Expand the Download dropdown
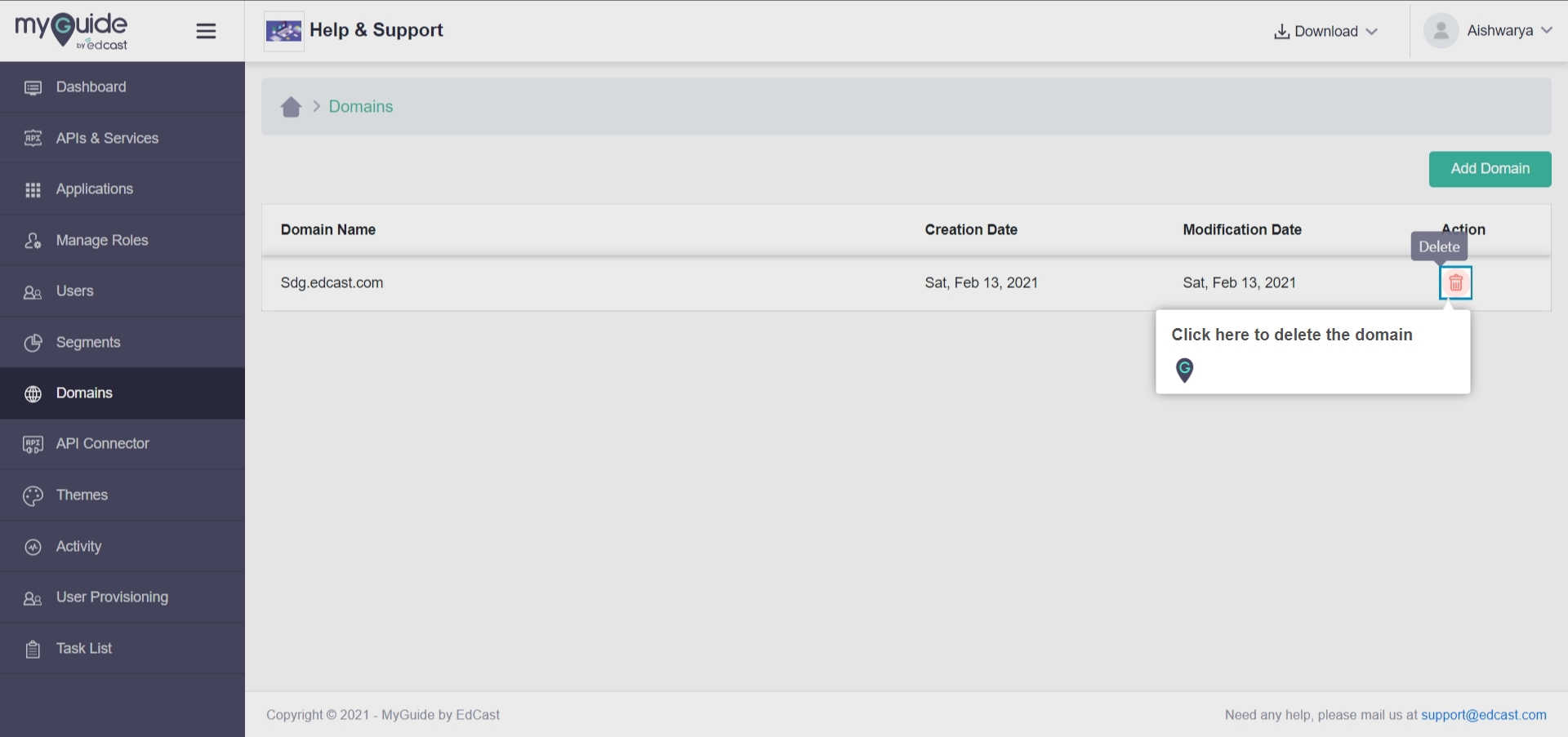The height and width of the screenshot is (737, 1568). 1325,31
